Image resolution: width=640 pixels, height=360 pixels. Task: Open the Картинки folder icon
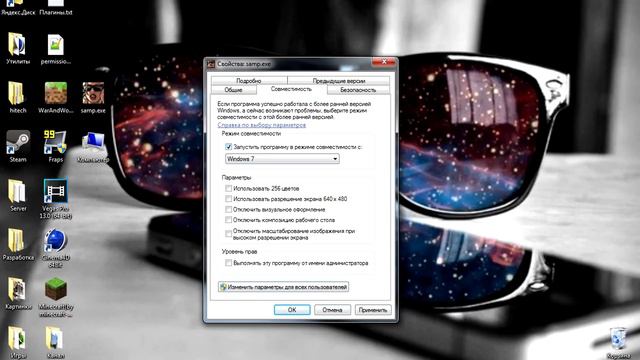[x=17, y=289]
